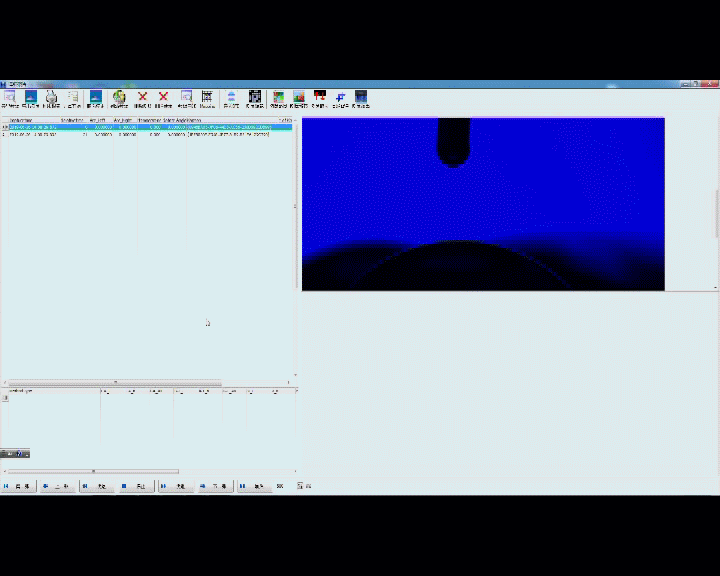Select the highlighted first row in the data table
Screen dimensions: 720x576
point(147,127)
